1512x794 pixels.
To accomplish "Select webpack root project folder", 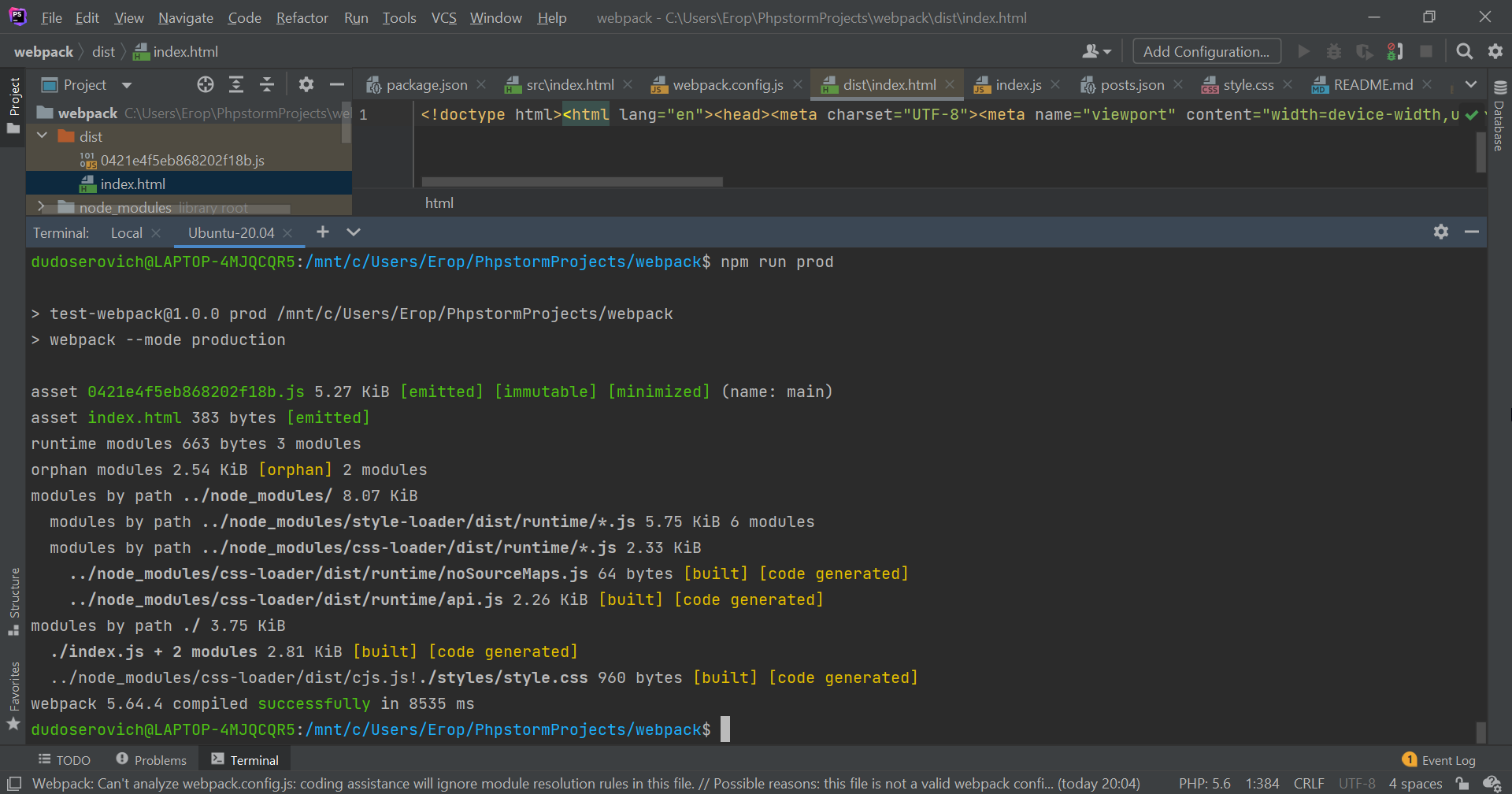I will tap(87, 113).
